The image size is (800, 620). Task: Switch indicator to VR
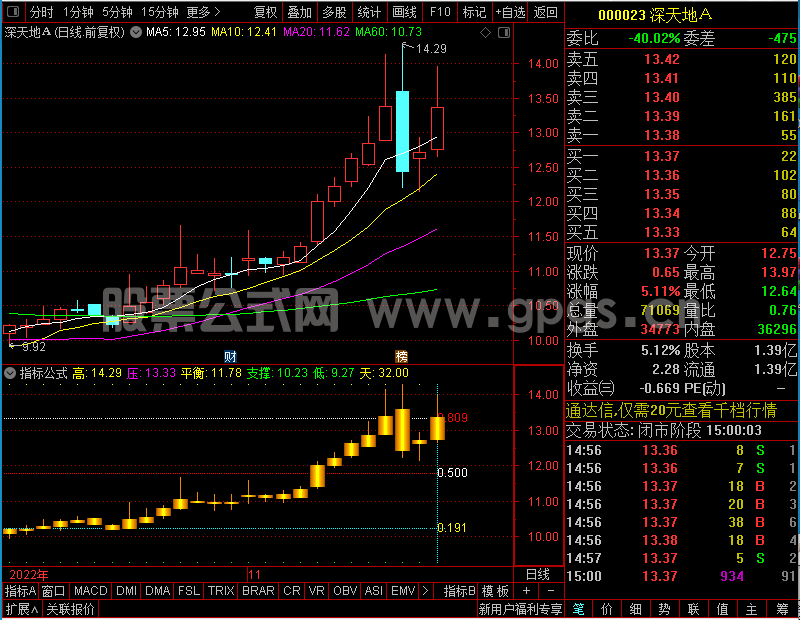(x=316, y=591)
